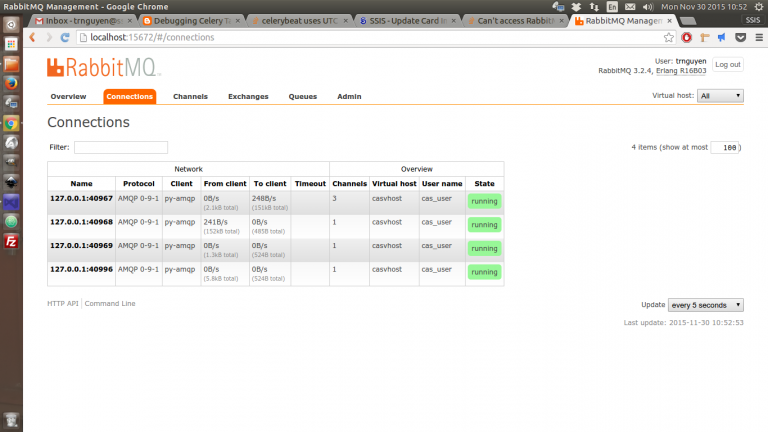The image size is (768, 432).
Task: Reload the page with refresh icon
Action: pyautogui.click(x=65, y=37)
